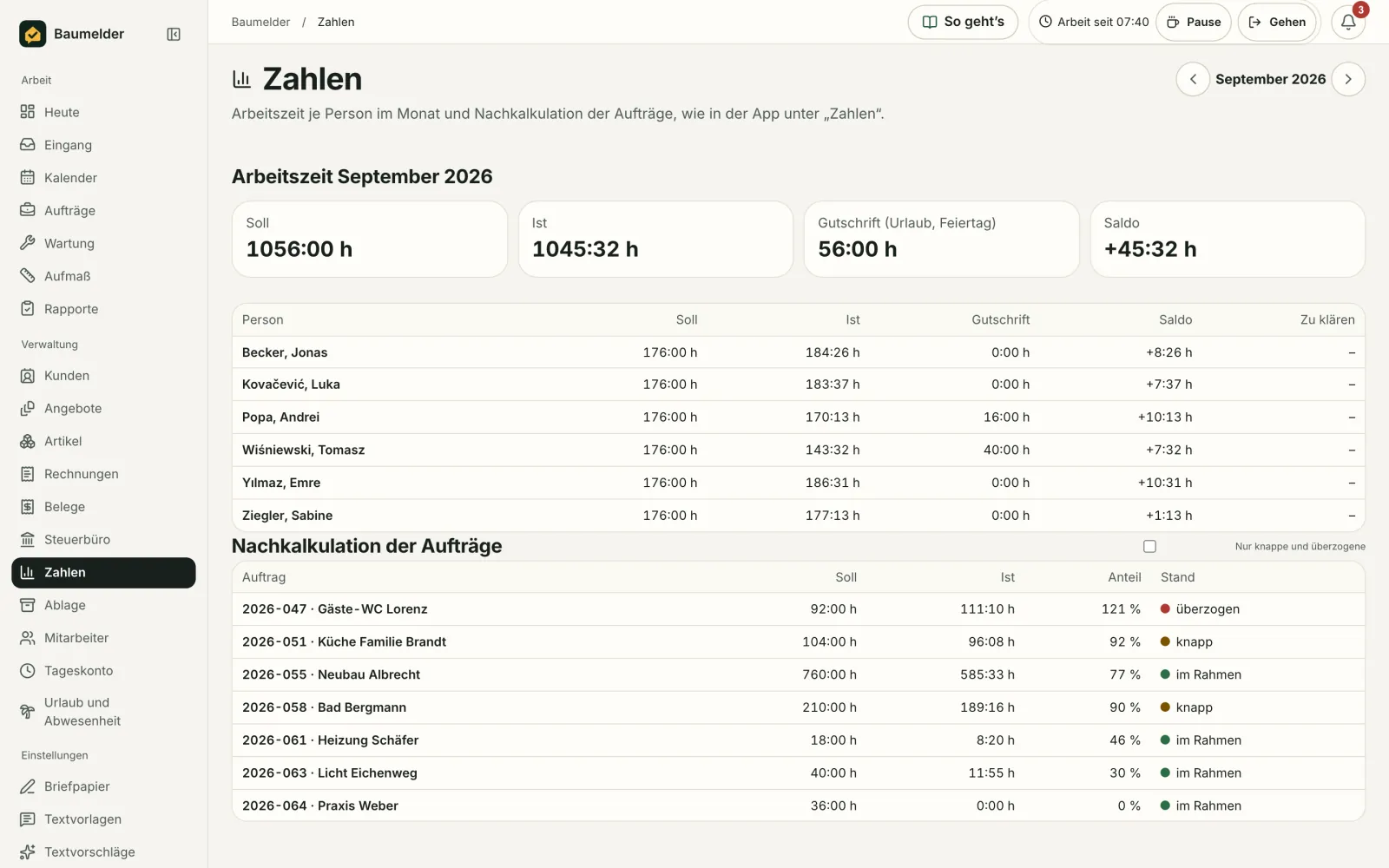Click the Baumelder logo icon

[33, 34]
